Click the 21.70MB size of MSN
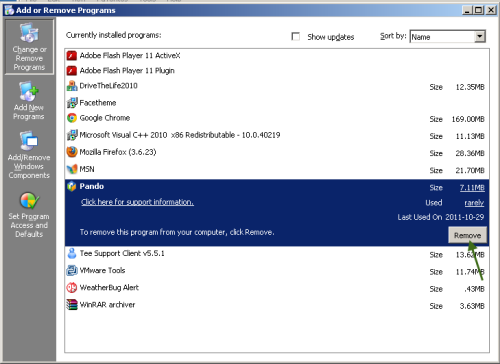Screen dimensions: 500x364 tap(470, 171)
